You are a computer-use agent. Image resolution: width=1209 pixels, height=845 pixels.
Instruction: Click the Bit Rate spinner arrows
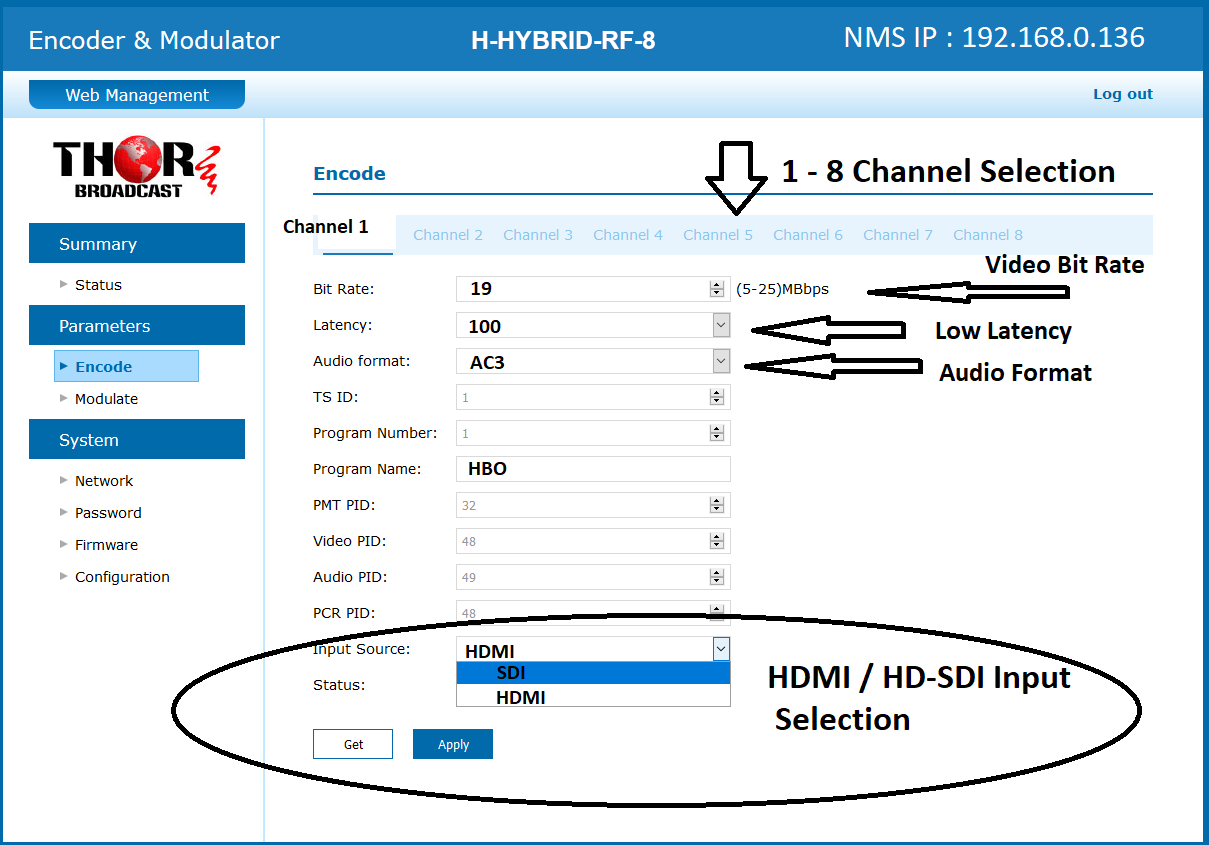(x=716, y=289)
